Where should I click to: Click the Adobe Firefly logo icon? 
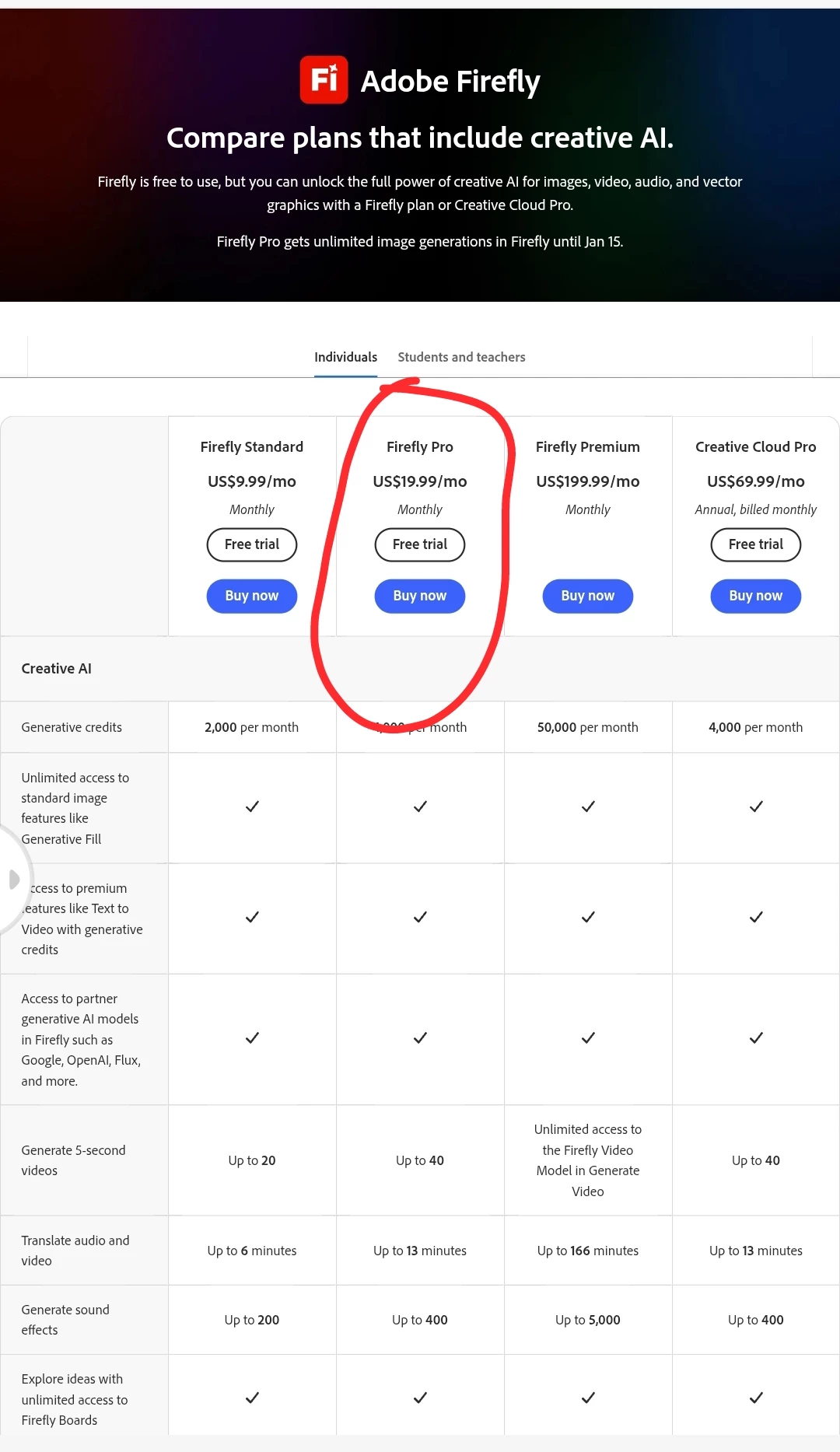coord(324,79)
